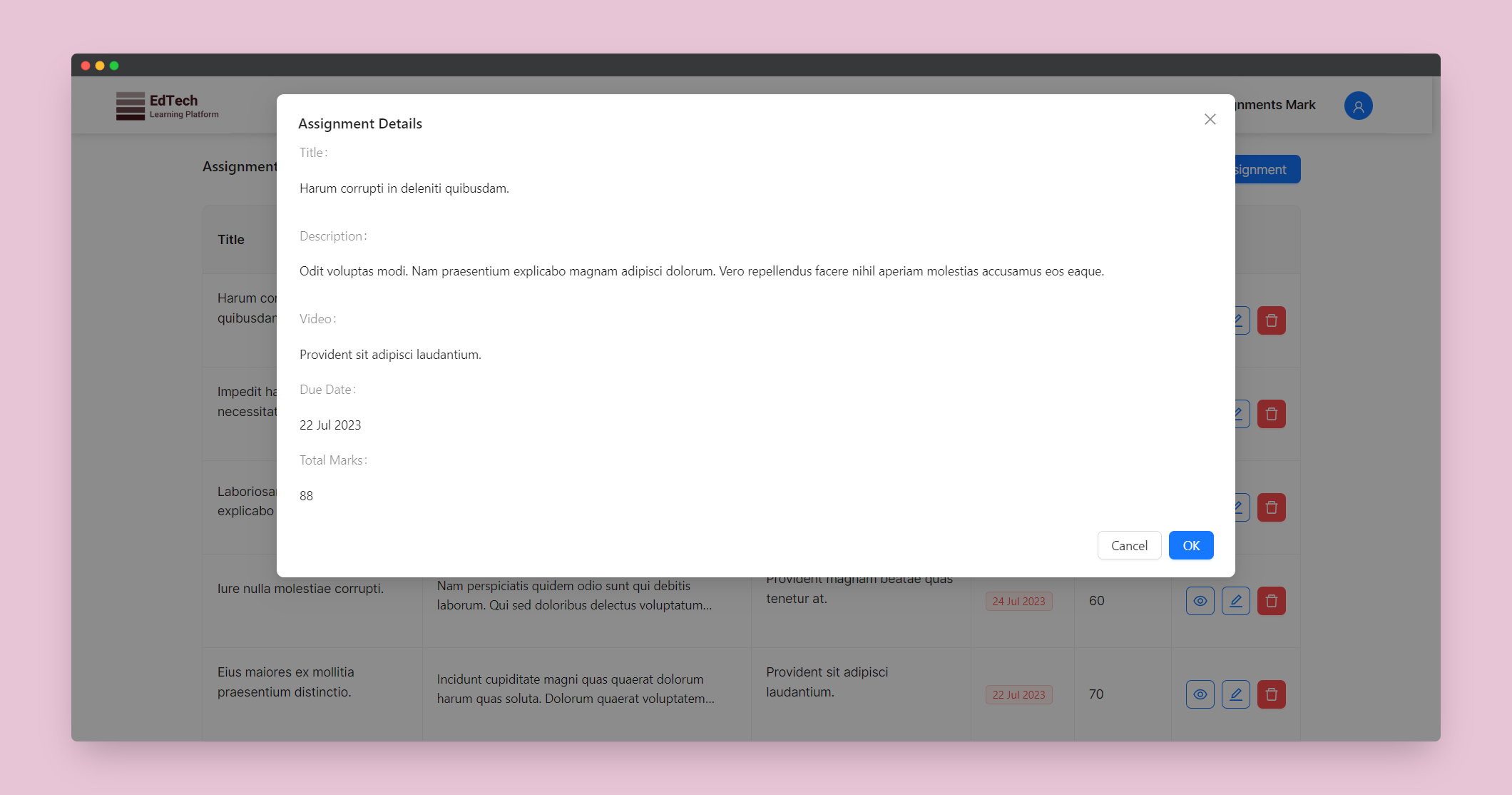View the Iure nulla molestiae assignment
1512x795 pixels.
pyautogui.click(x=1200, y=601)
